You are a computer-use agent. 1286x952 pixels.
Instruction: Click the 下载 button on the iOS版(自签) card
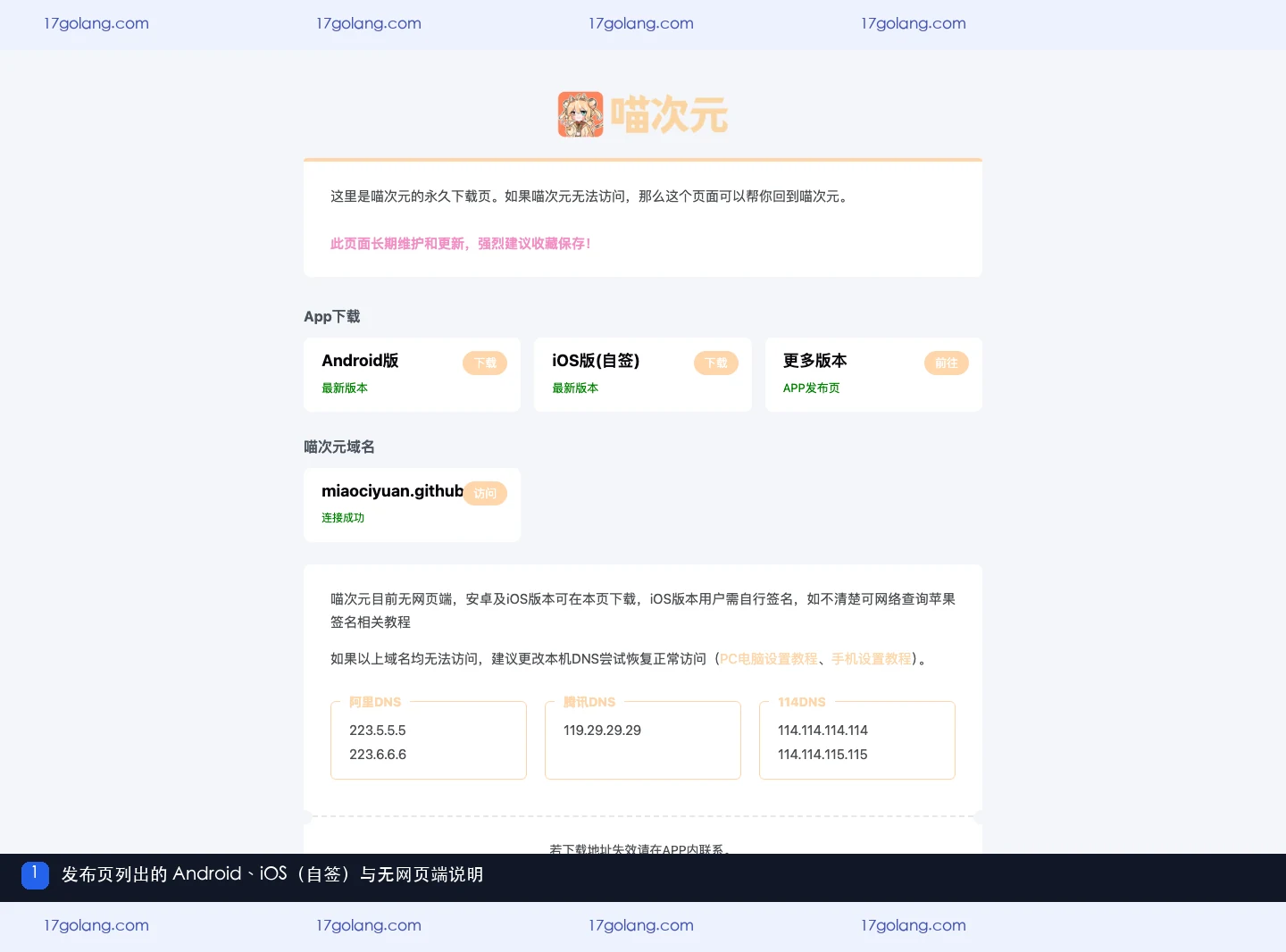point(716,363)
